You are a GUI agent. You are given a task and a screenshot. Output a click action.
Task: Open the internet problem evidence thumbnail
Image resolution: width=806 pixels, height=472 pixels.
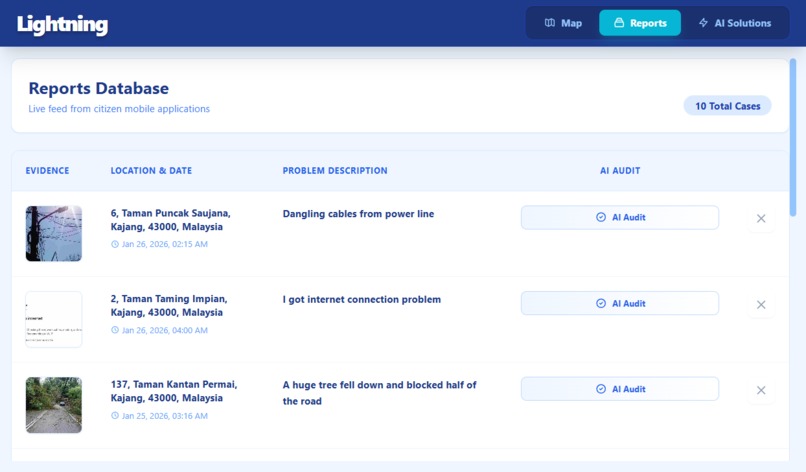coord(54,319)
